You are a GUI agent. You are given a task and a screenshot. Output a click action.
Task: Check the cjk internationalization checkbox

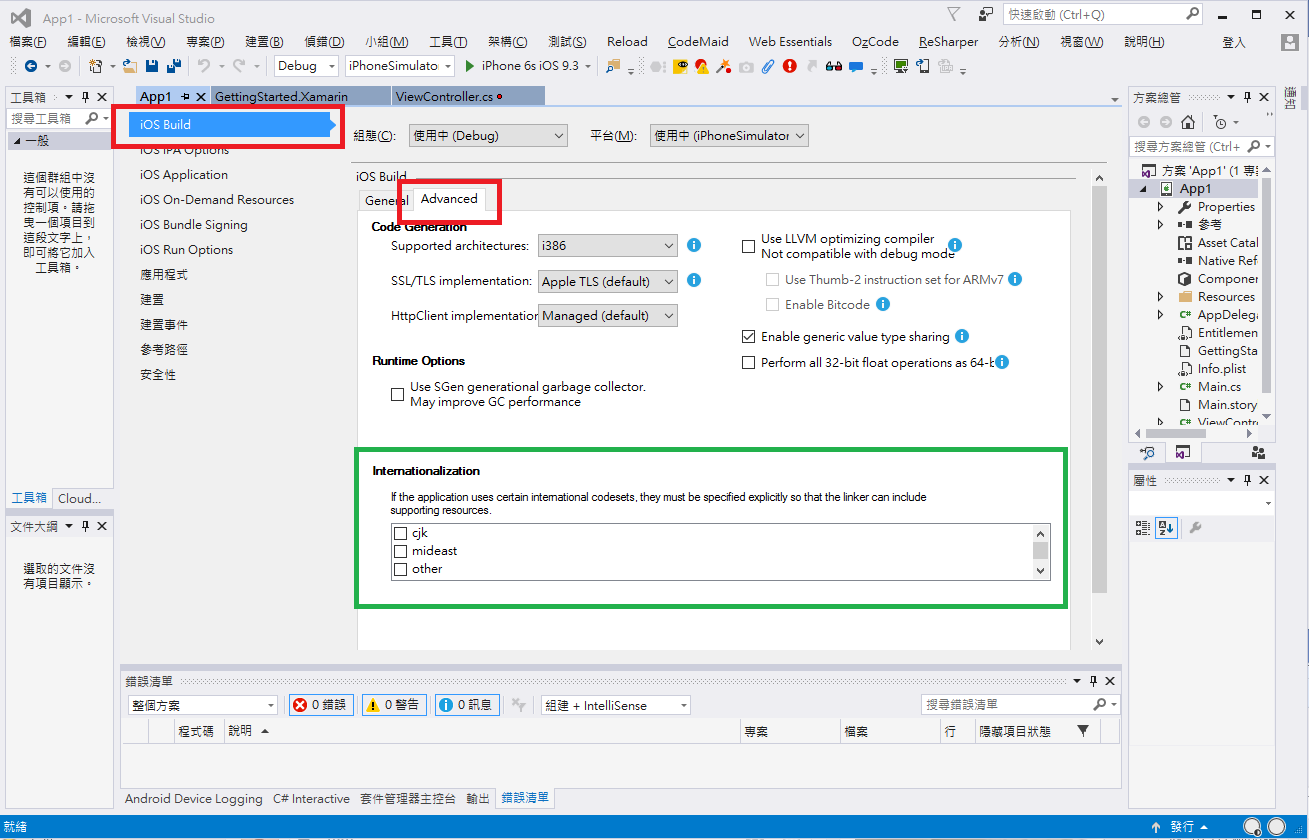(x=401, y=533)
